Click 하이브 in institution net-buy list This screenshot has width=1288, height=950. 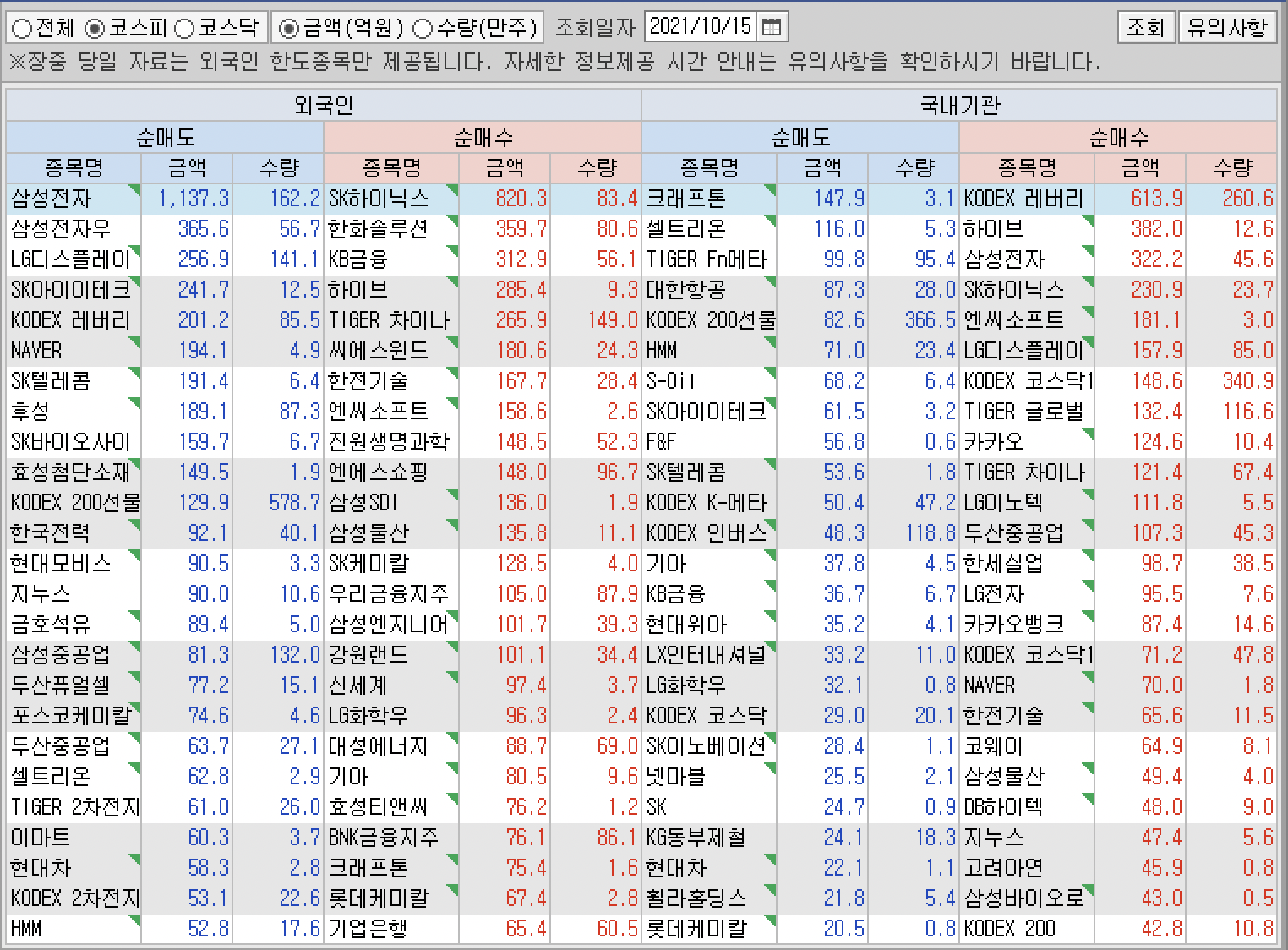pos(994,229)
